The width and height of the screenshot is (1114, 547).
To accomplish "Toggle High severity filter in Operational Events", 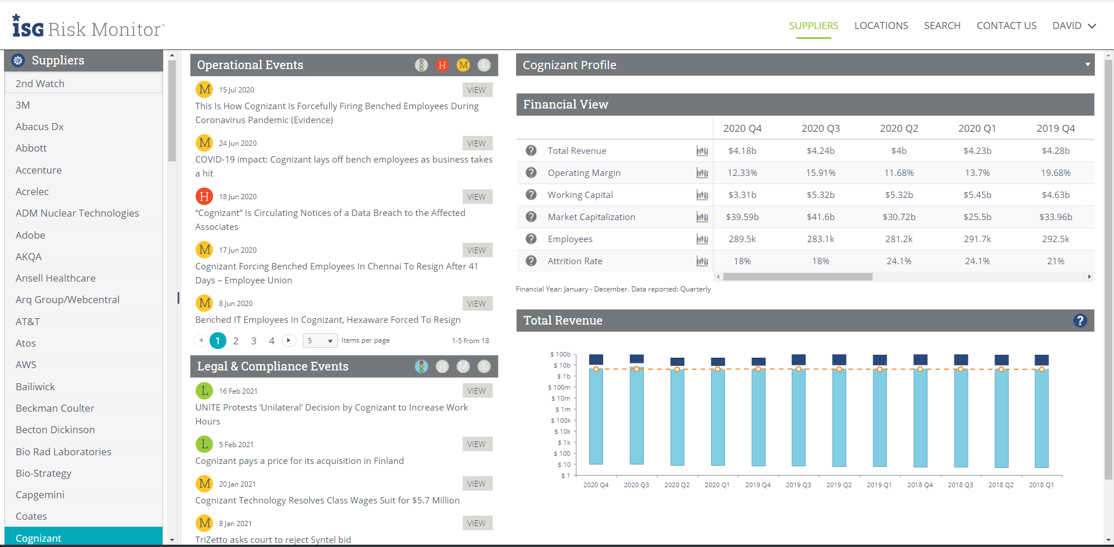I will [x=442, y=65].
